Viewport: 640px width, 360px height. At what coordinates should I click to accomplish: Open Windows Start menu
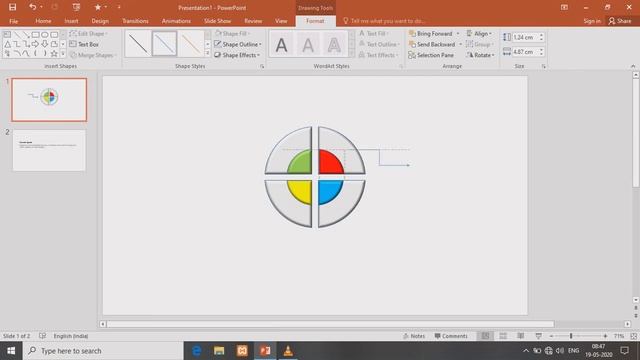point(11,351)
